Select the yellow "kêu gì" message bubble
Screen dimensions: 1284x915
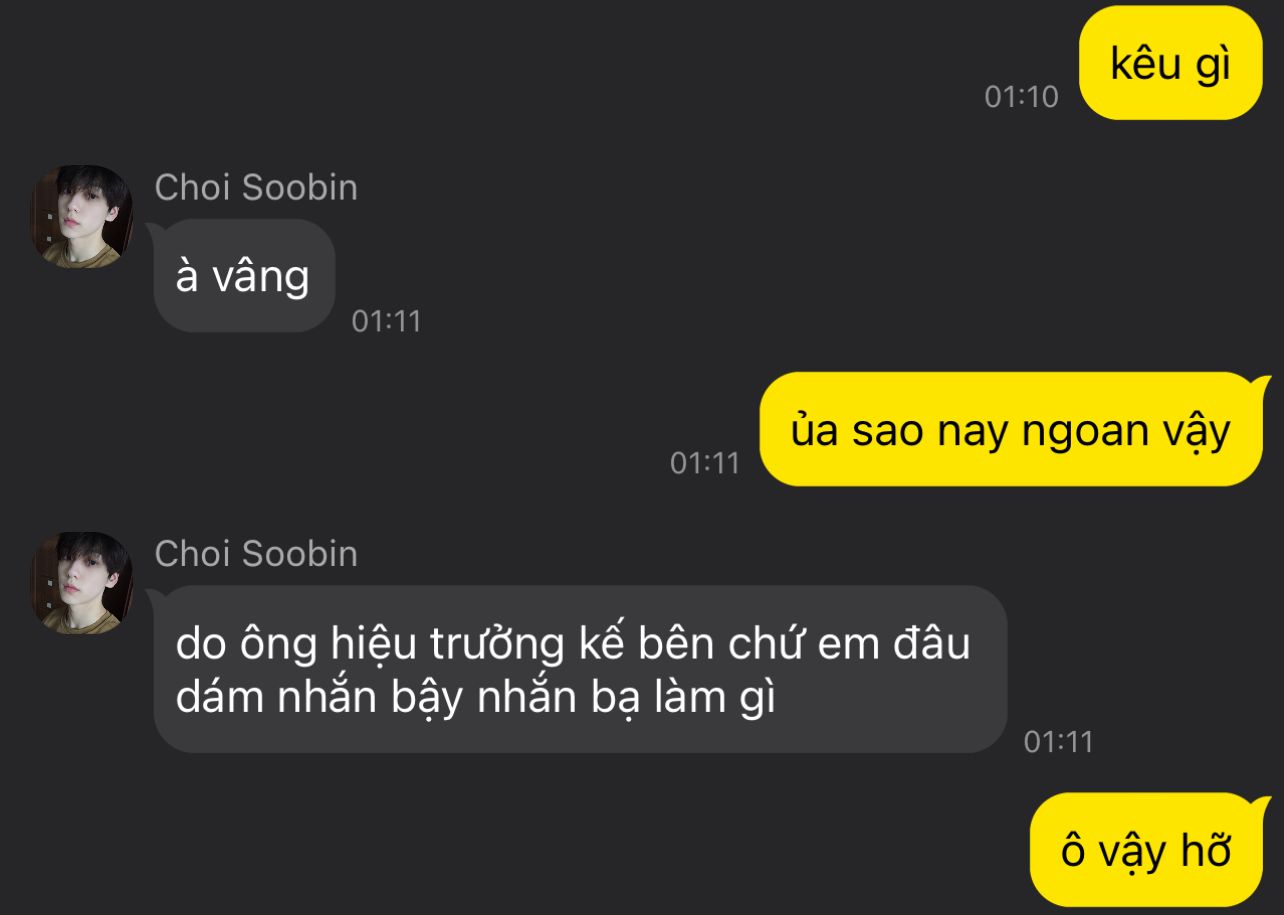pos(1171,63)
